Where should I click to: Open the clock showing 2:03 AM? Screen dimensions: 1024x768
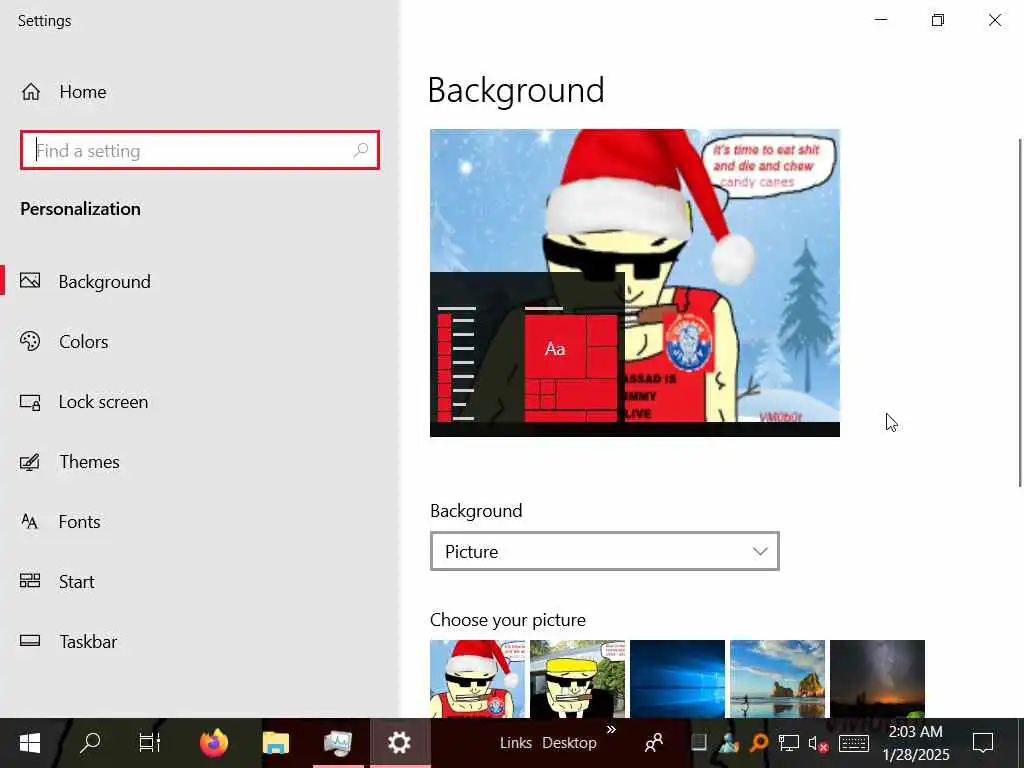click(x=916, y=743)
